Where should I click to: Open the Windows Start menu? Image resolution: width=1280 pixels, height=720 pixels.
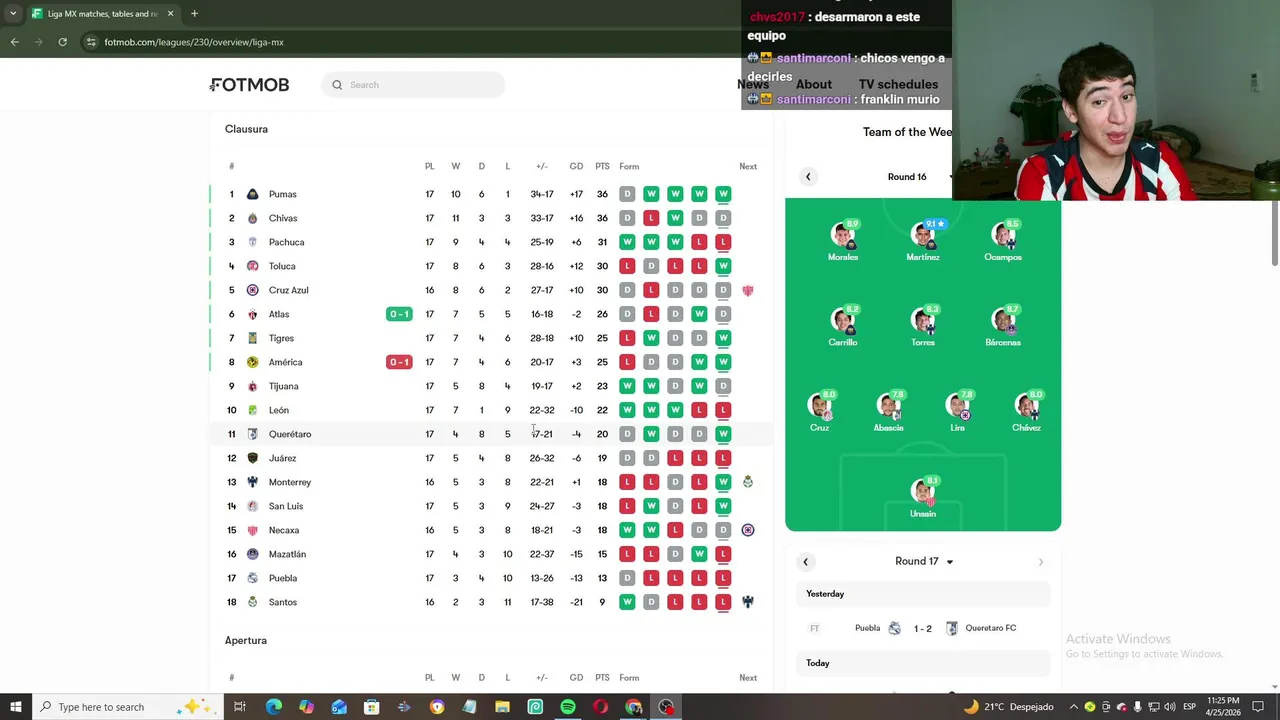click(x=15, y=707)
